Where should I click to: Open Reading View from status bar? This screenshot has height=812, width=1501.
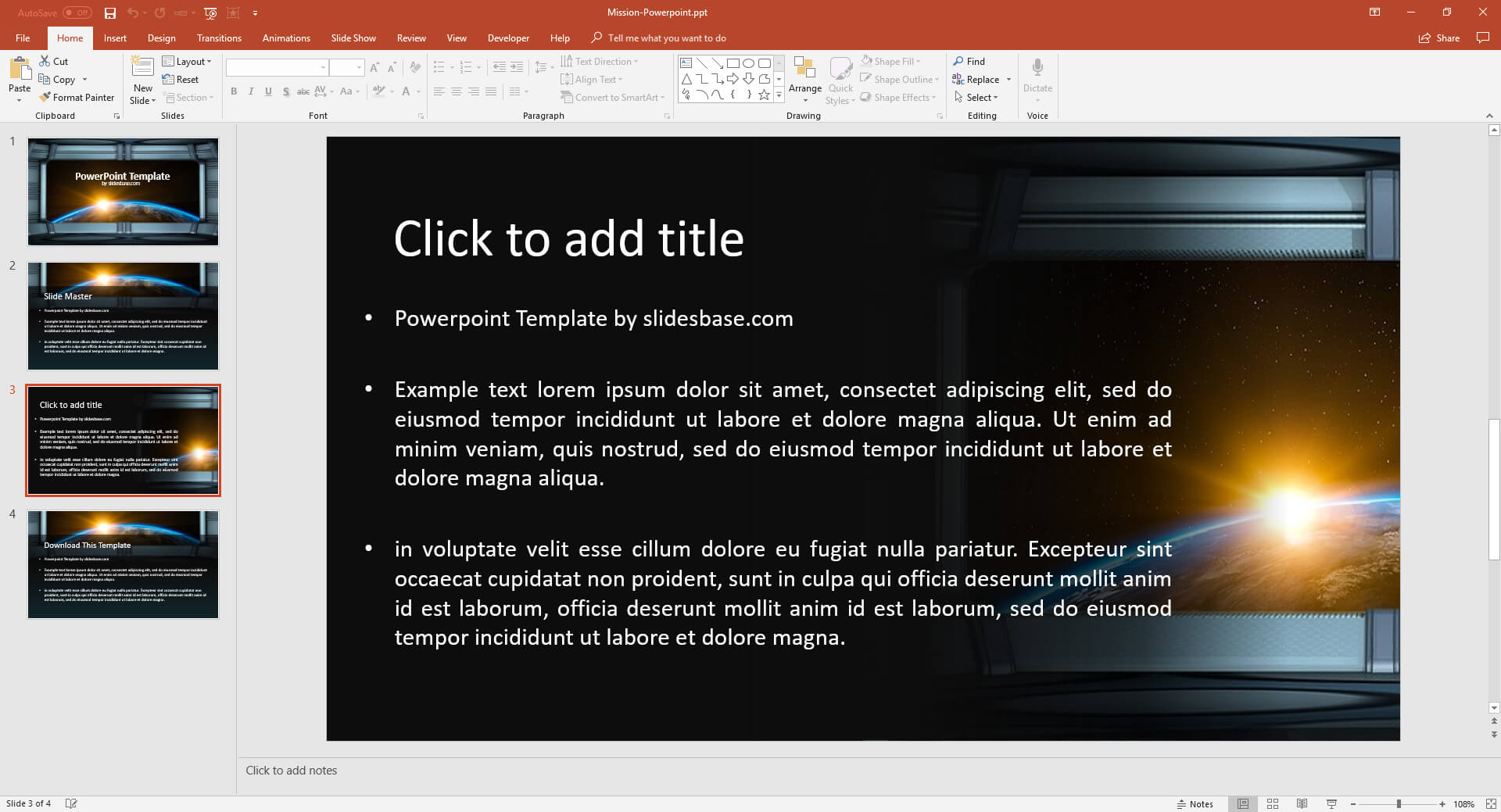pyautogui.click(x=1302, y=803)
